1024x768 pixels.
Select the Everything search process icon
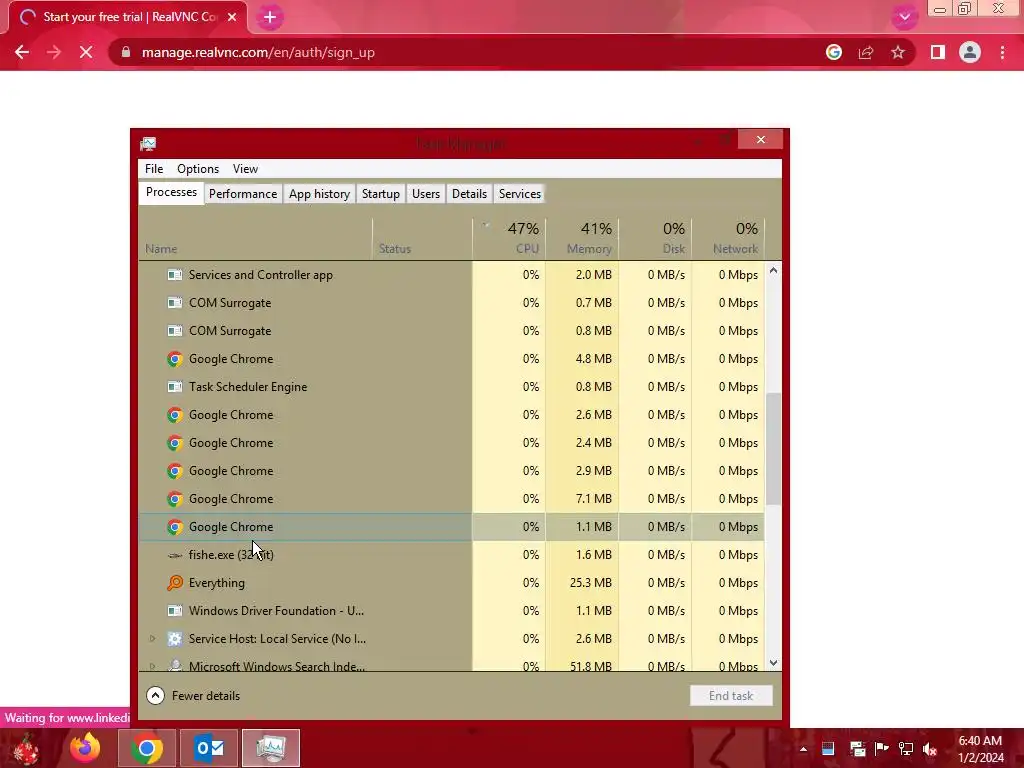pos(174,583)
